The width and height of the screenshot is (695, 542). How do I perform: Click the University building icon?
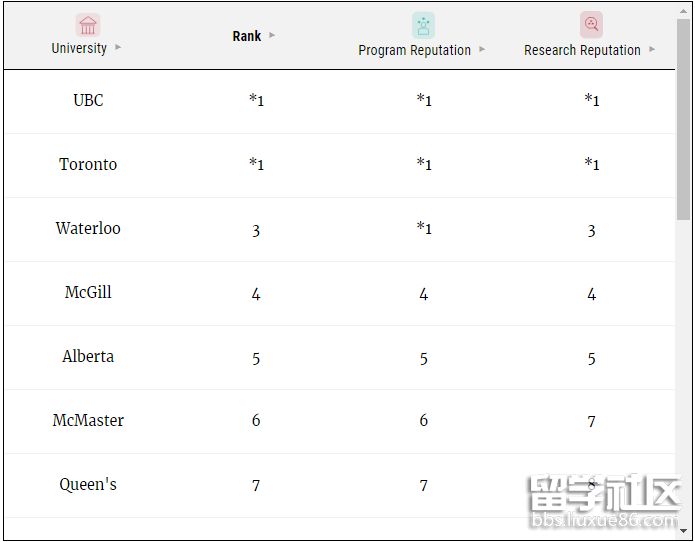88,25
